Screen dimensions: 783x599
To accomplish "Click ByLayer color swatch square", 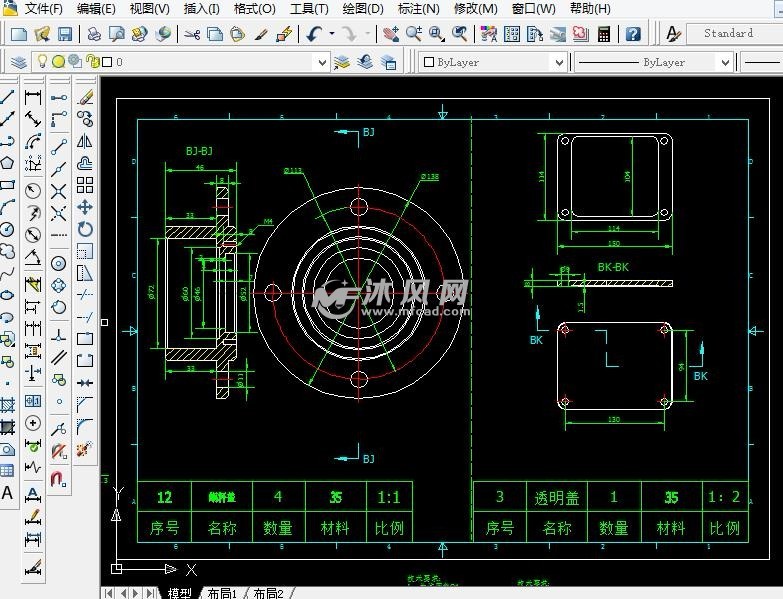I will tap(428, 62).
